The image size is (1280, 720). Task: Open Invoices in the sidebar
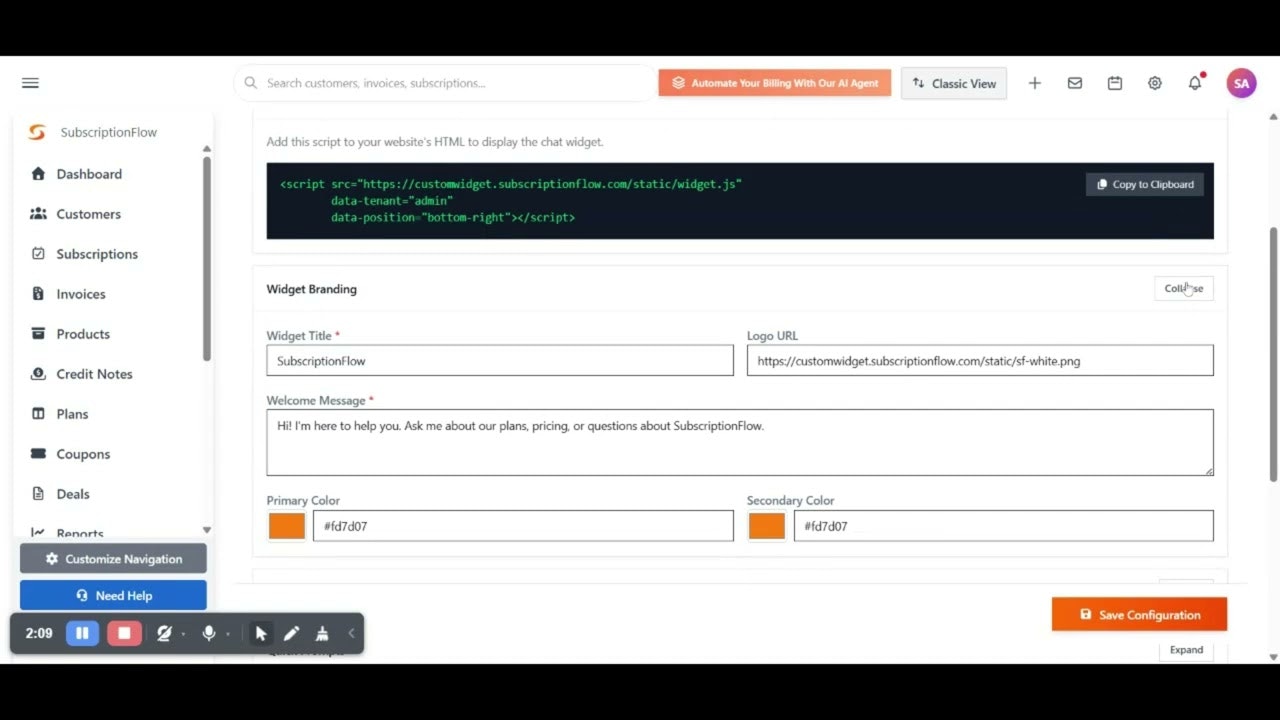81,294
